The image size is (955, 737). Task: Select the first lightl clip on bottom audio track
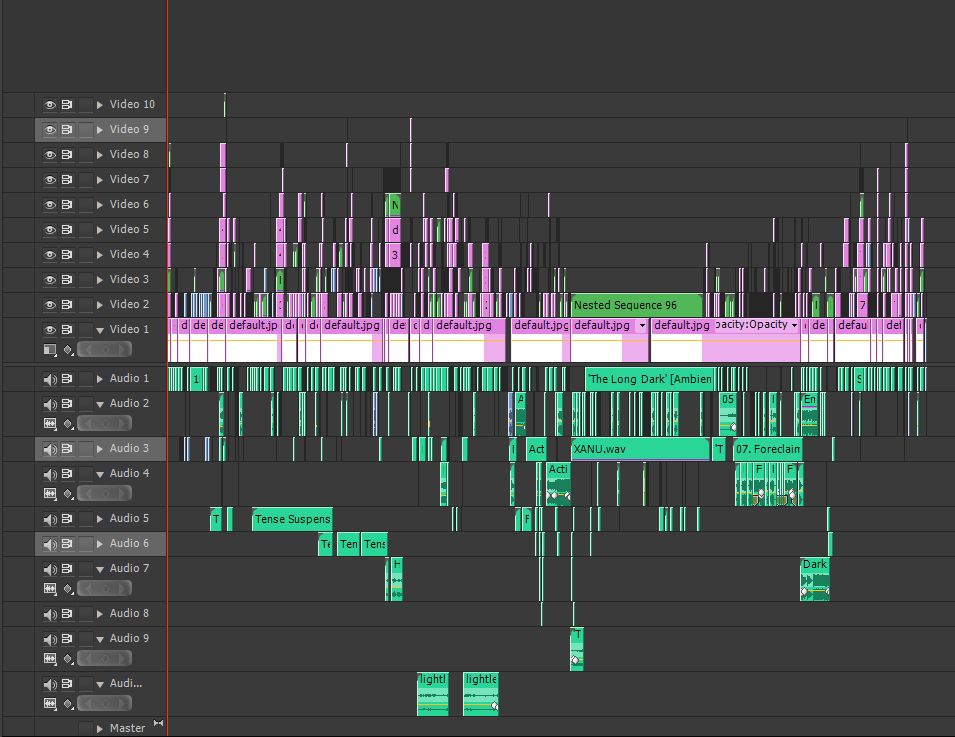point(432,694)
